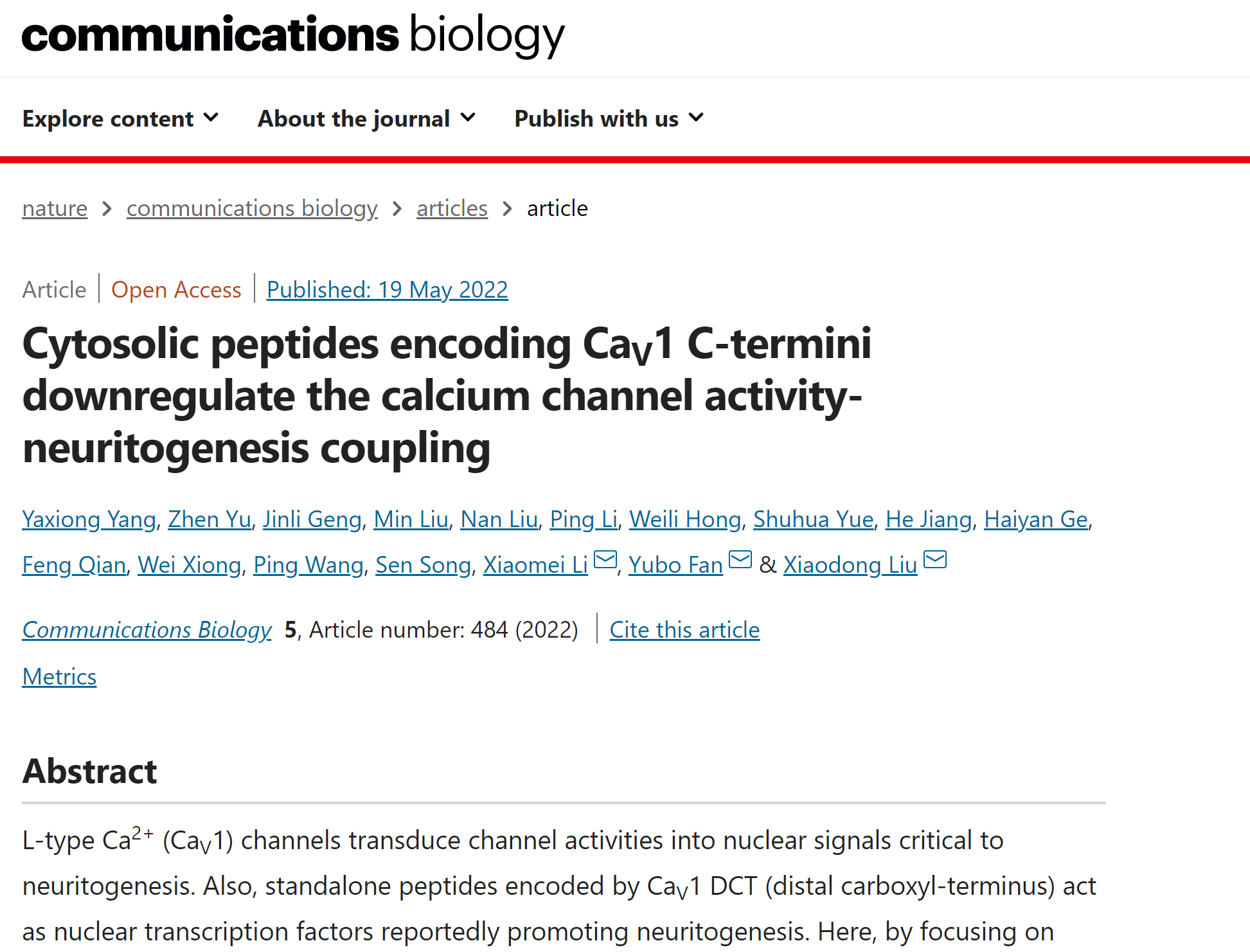Click the mail icon after Xiaodong Liu
This screenshot has height=952, width=1250.
(x=934, y=560)
